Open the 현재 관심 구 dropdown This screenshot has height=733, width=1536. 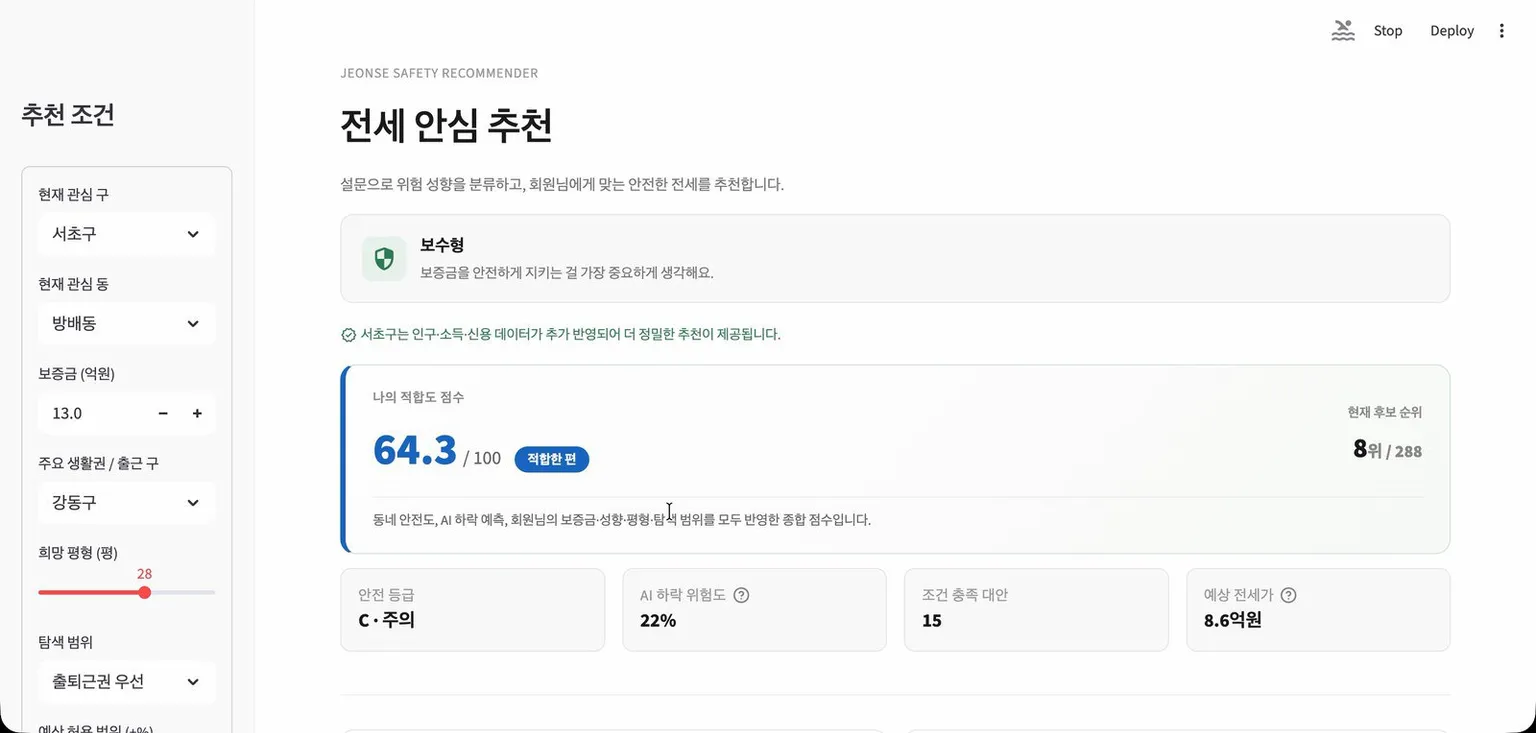[126, 234]
